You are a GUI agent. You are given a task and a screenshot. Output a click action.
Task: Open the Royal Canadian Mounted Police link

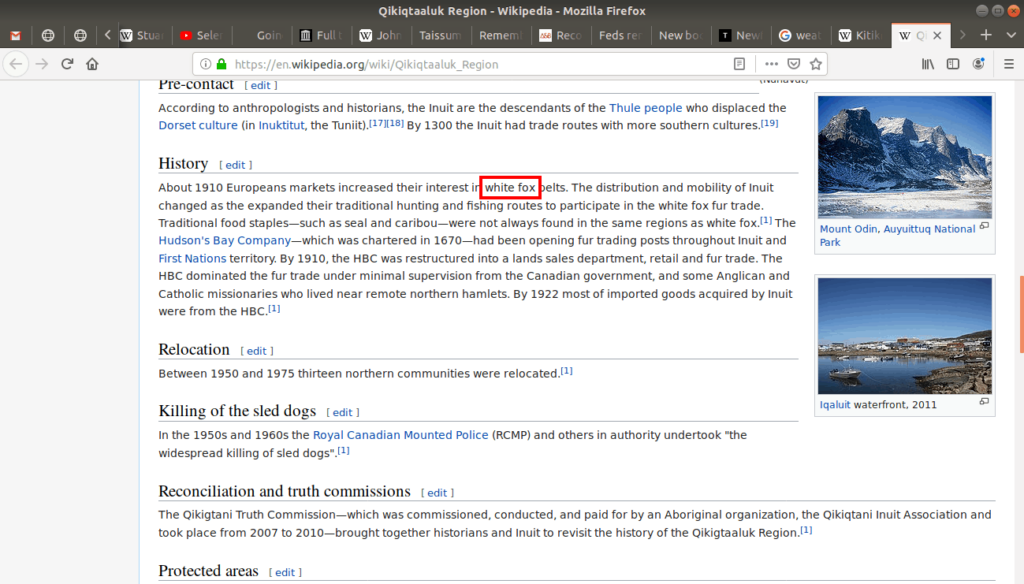click(400, 435)
